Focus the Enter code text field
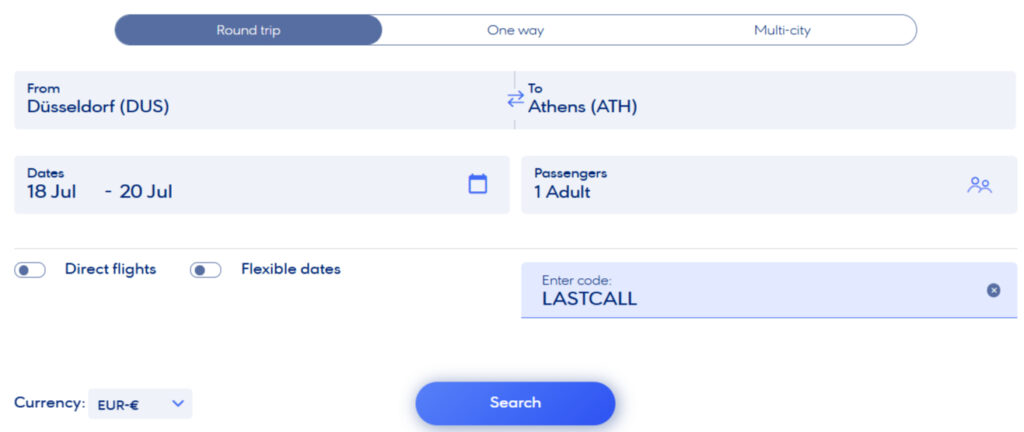Screen dimensions: 1024x432 point(750,298)
